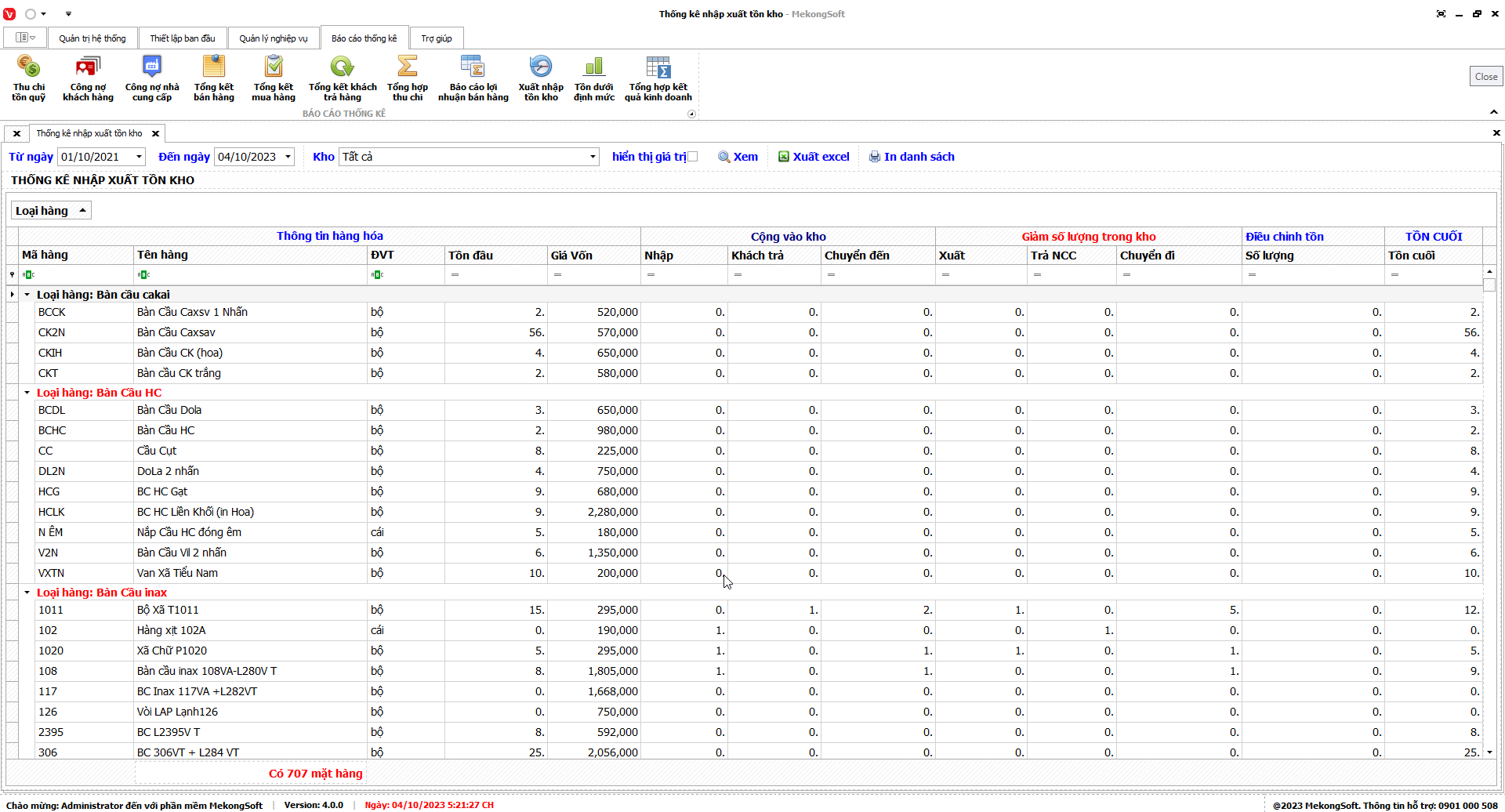Open the Thiết lập ban đầu tab
1505x812 pixels.
point(182,38)
